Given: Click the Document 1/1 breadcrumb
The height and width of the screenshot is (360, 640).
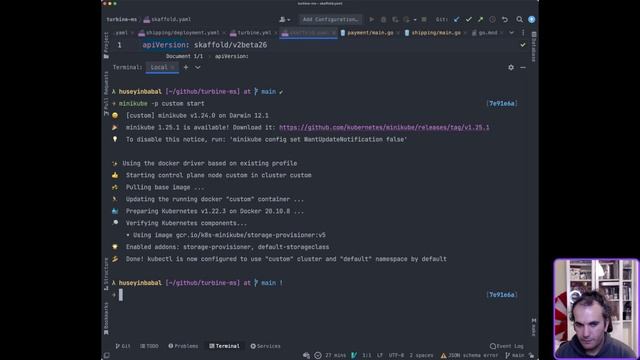Looking at the screenshot, I should 184,56.
